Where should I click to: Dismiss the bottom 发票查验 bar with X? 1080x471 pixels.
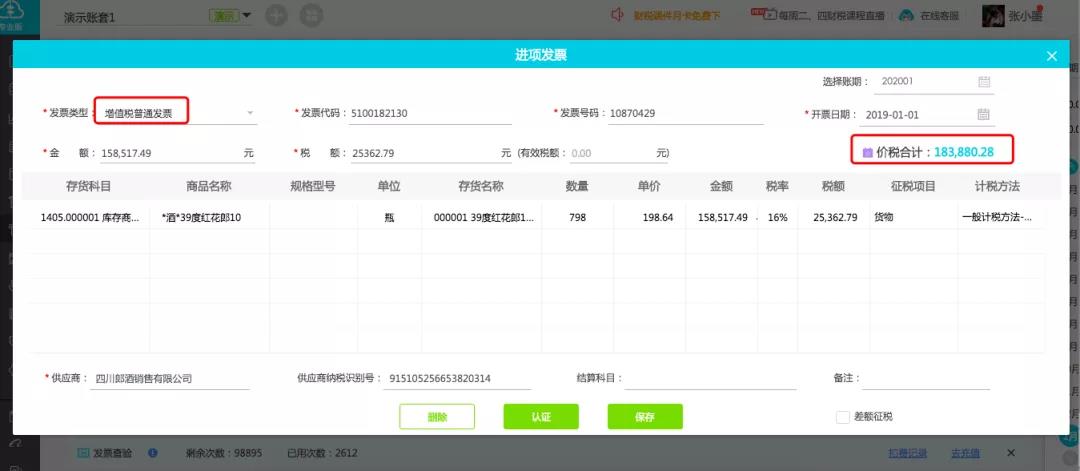1010,453
